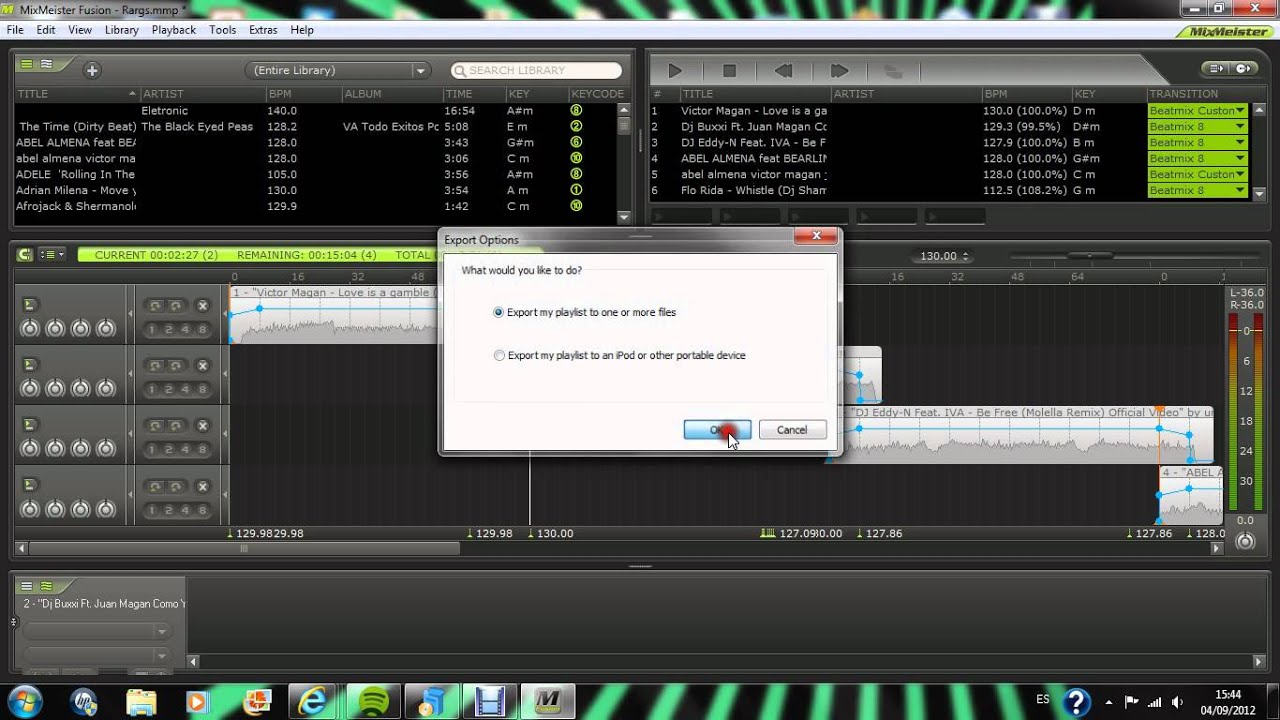This screenshot has width=1280, height=720.
Task: Sort library by the ARTIST column header
Action: point(202,94)
